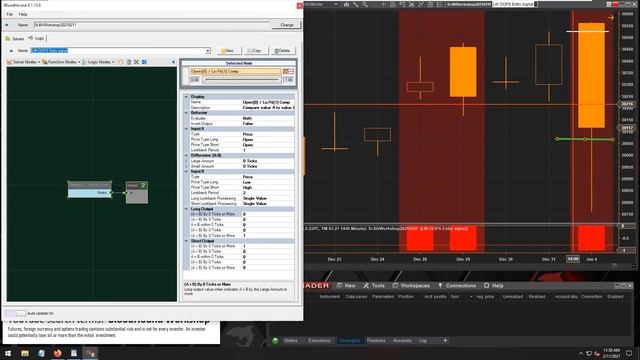Open the Tools menu in Control Center
The height and width of the screenshot is (360, 640).
[x=373, y=286]
